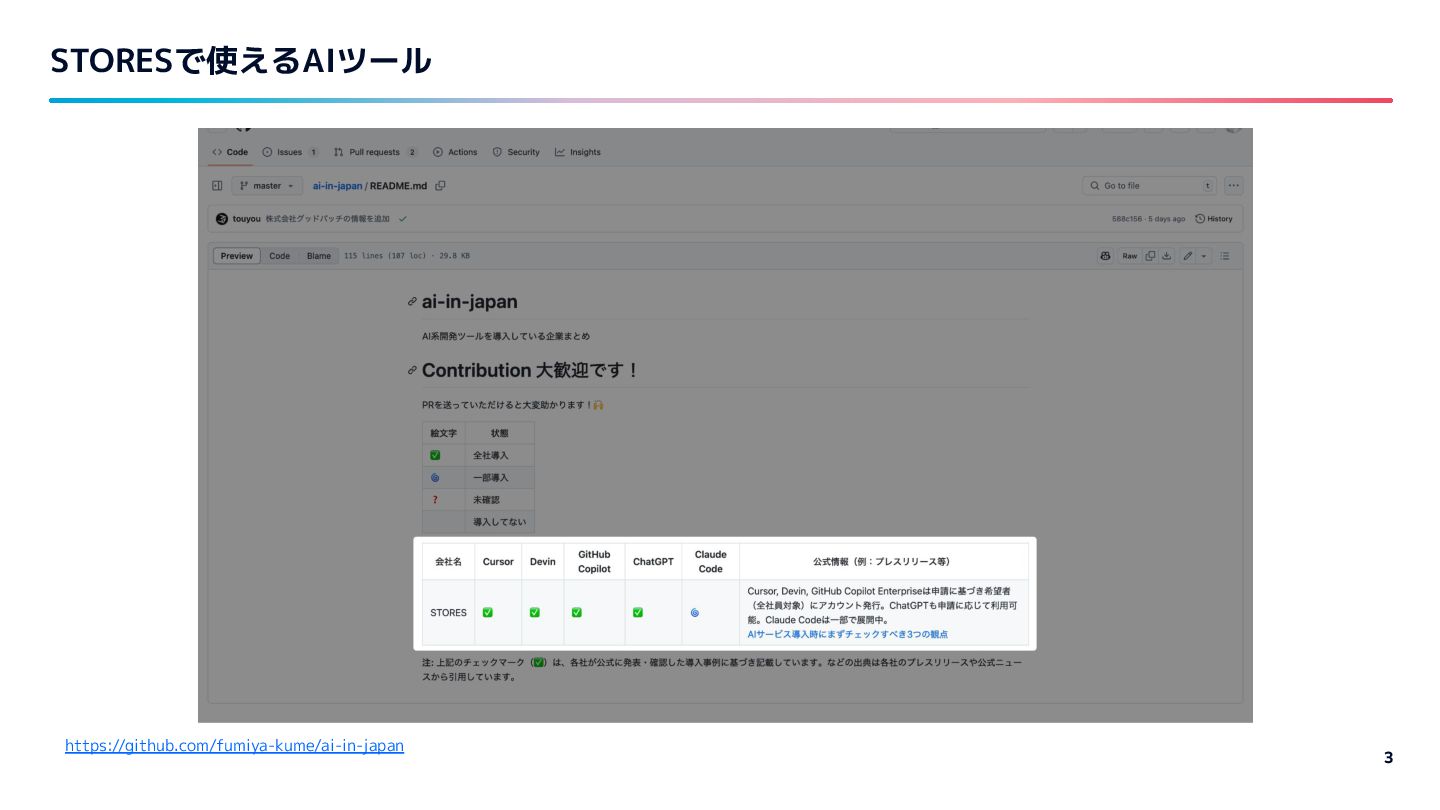Click STORES checkmark under GitHub Copilot
This screenshot has height=810, width=1440.
click(577, 612)
